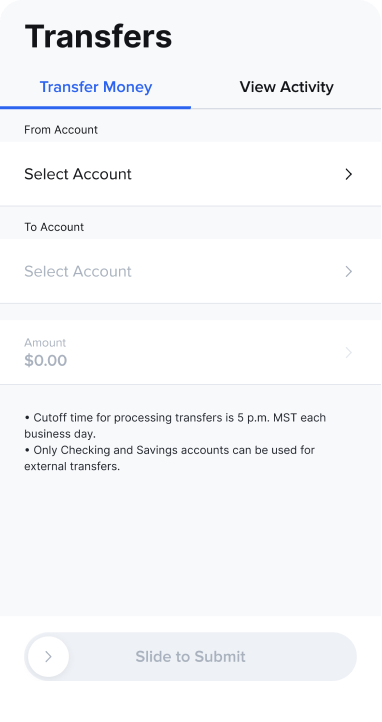This screenshot has height=722, width=382.
Task: Click the To Account section label
Action: coord(54,227)
